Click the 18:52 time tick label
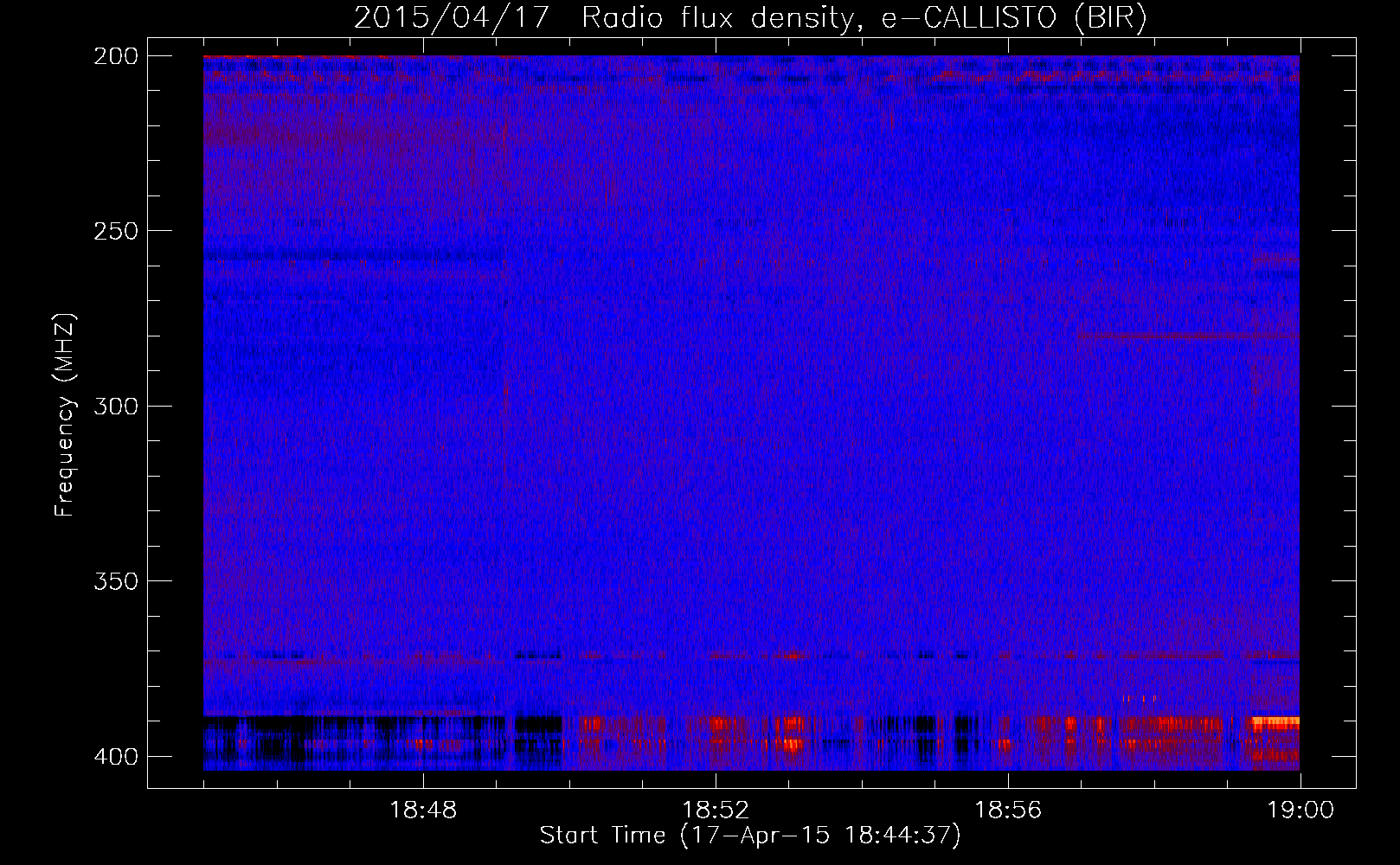Screen dimensions: 1400x865 coord(716,811)
